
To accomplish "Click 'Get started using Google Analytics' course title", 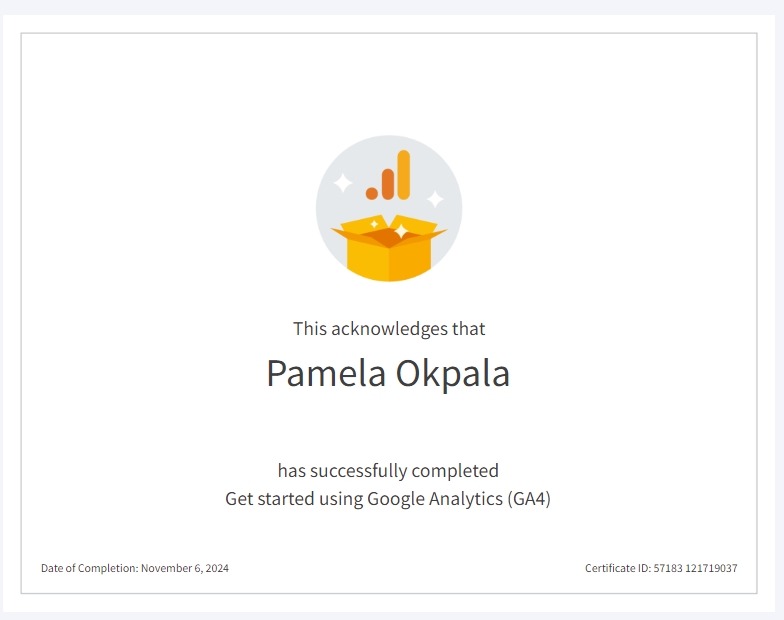I will (364, 499).
